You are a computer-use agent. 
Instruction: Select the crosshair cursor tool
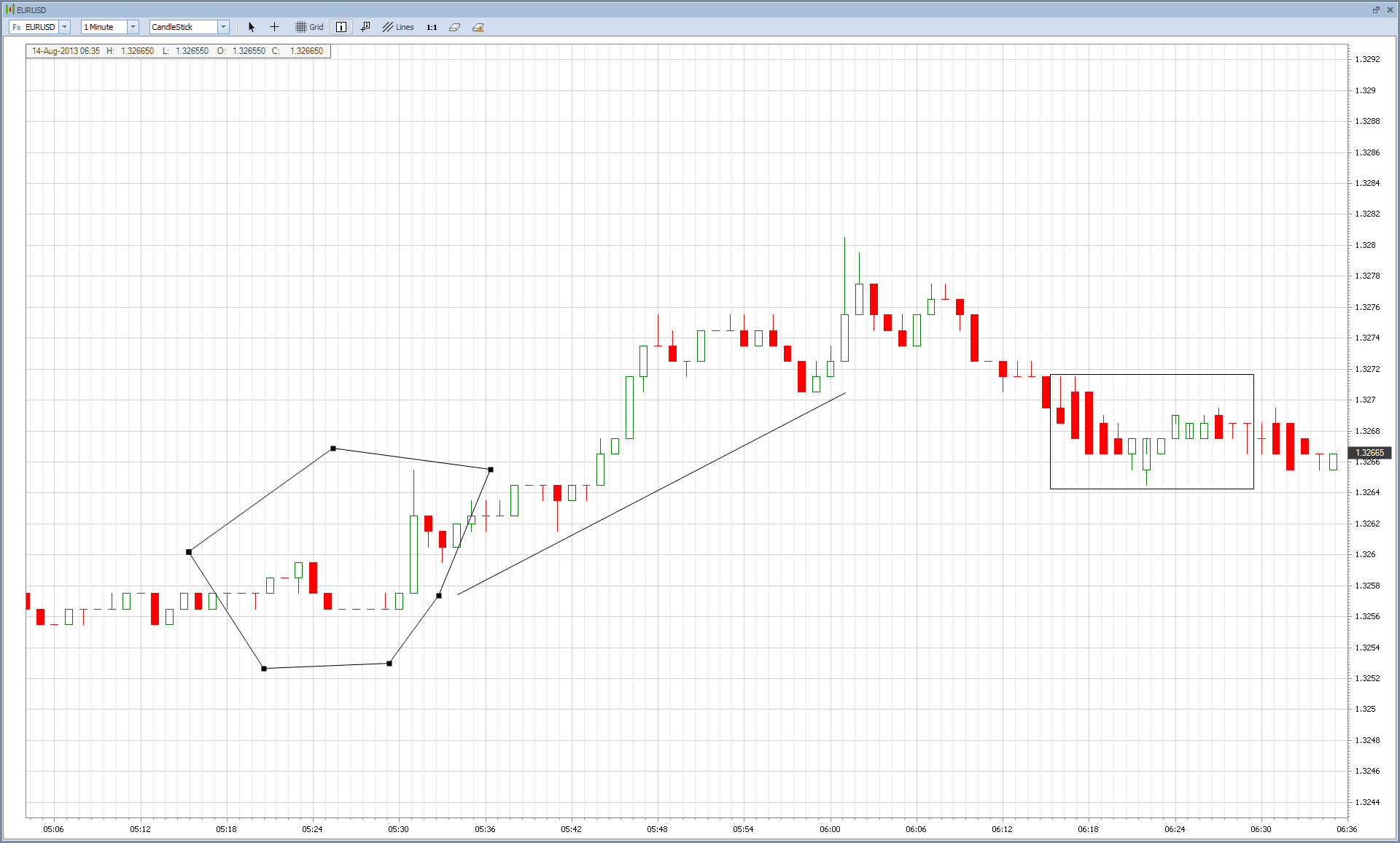point(274,27)
